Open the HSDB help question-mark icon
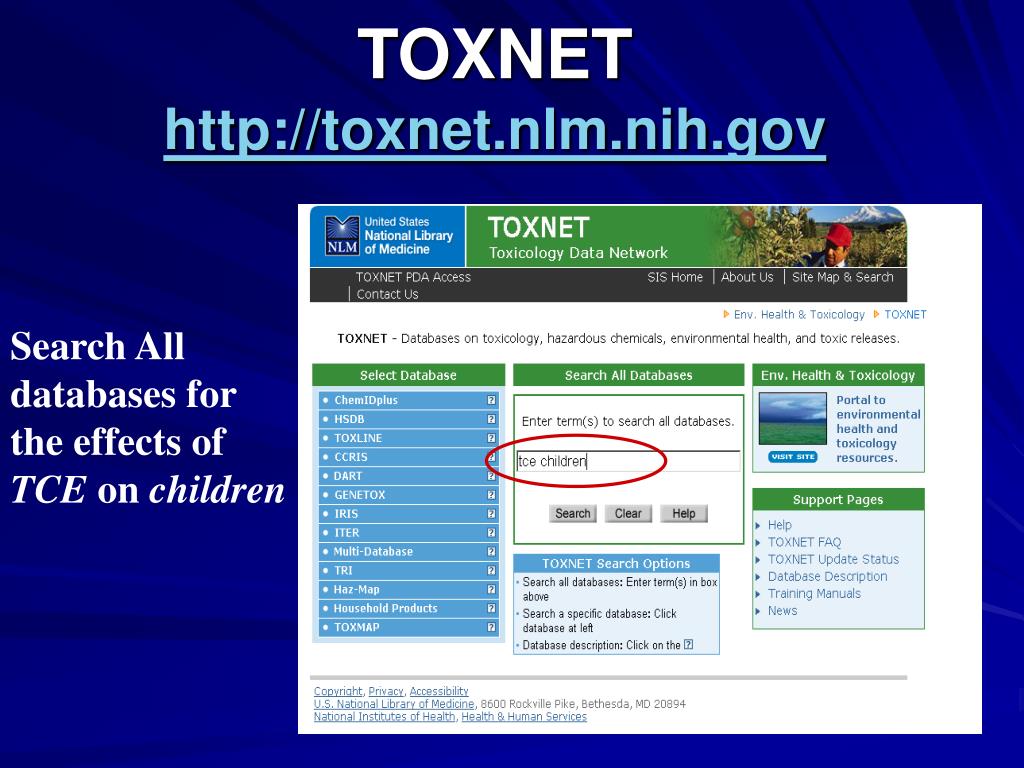 pyautogui.click(x=491, y=419)
